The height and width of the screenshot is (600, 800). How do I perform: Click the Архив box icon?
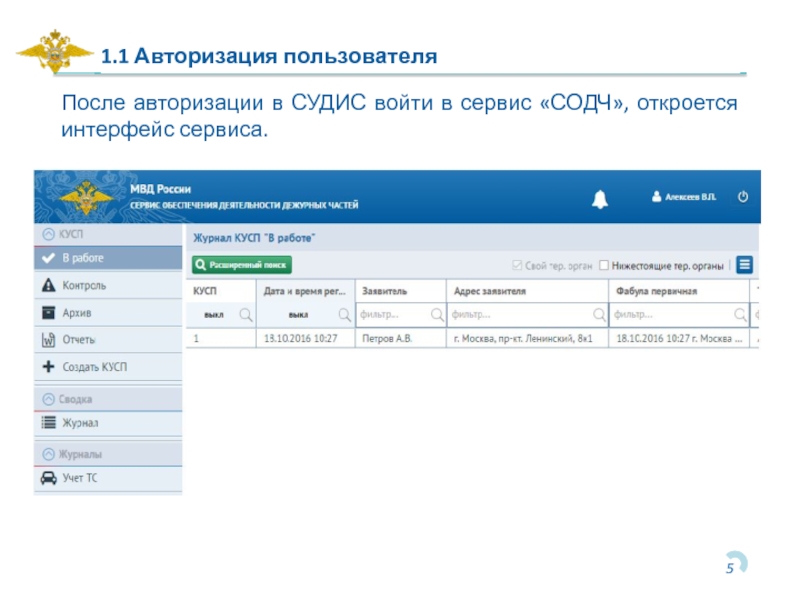coord(48,312)
